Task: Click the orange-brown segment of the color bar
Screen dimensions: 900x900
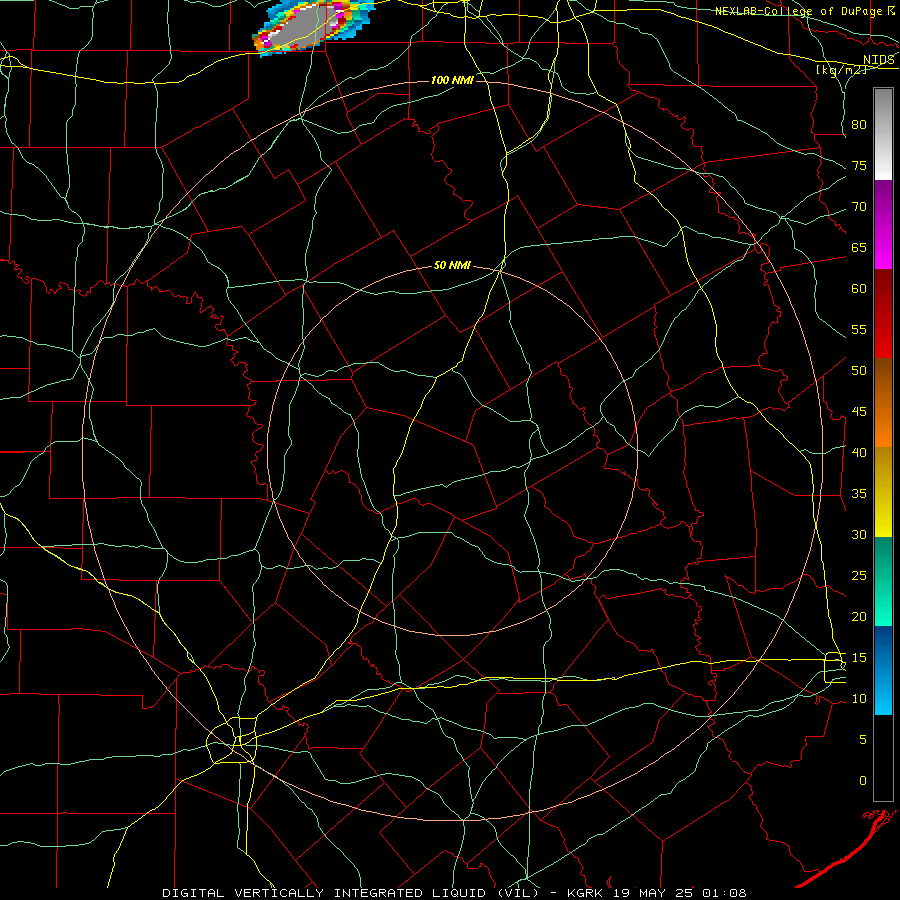Action: tap(883, 402)
